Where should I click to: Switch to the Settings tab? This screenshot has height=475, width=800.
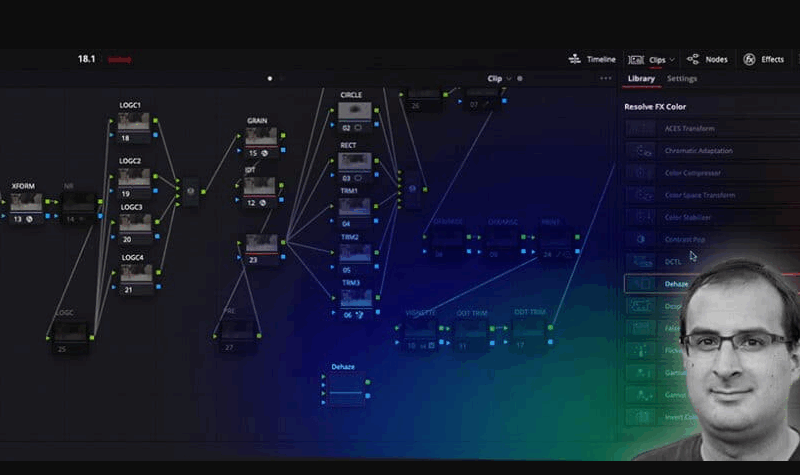click(682, 79)
